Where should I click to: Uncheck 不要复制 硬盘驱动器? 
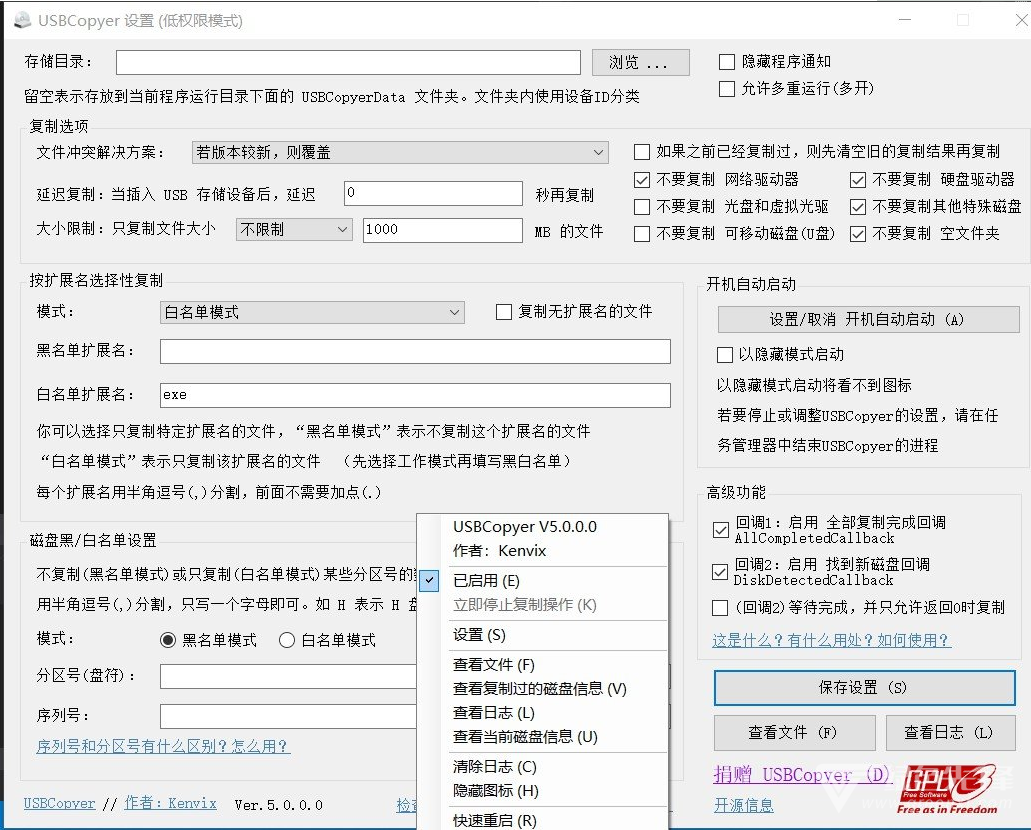click(x=857, y=180)
